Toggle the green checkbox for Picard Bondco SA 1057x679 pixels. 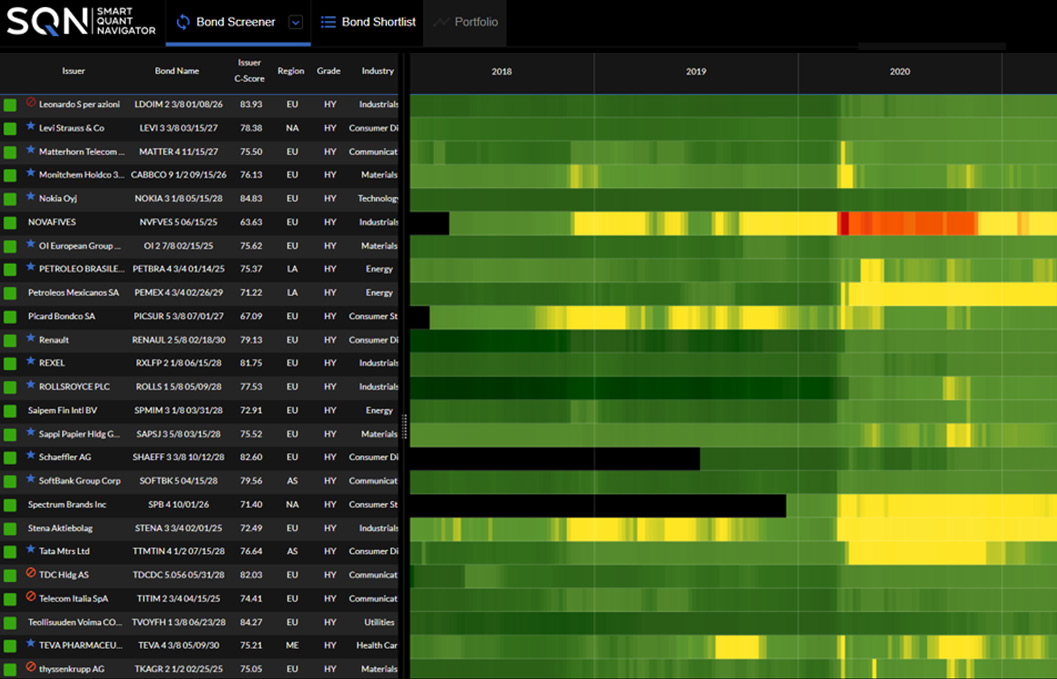[10, 316]
